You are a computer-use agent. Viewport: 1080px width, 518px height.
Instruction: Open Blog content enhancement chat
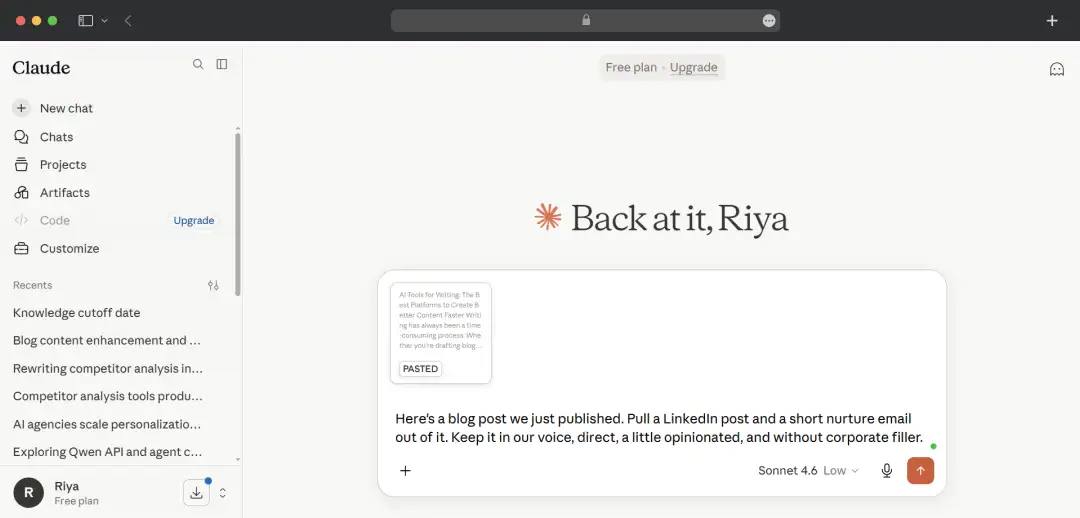click(107, 340)
